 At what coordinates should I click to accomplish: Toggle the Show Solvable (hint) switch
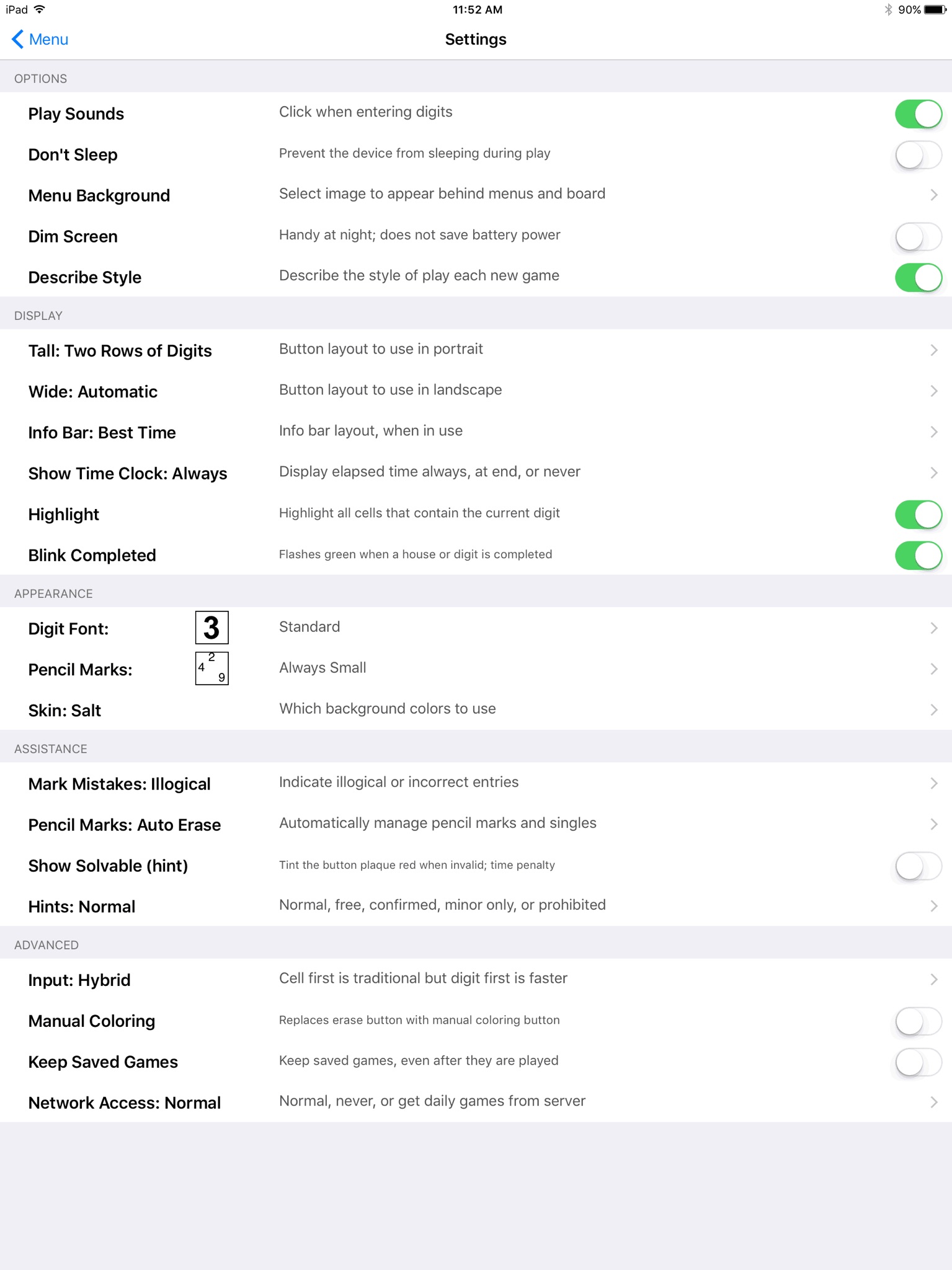[919, 866]
